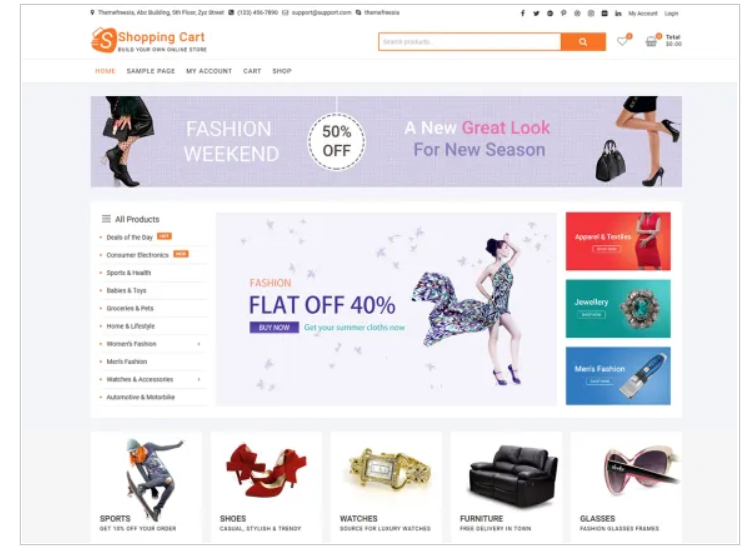Open the shopping basket cart icon

click(651, 41)
